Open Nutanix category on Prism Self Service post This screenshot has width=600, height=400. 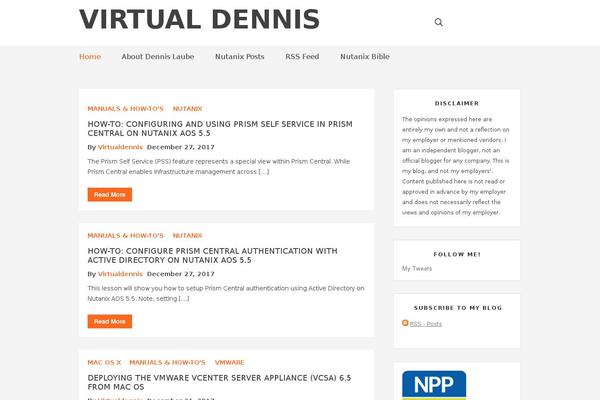click(188, 109)
